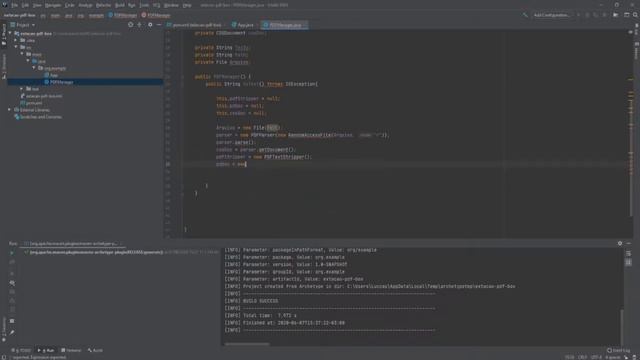Click the expand/collapse all icon in Project panel
640x360 pixels.
pos(140,25)
